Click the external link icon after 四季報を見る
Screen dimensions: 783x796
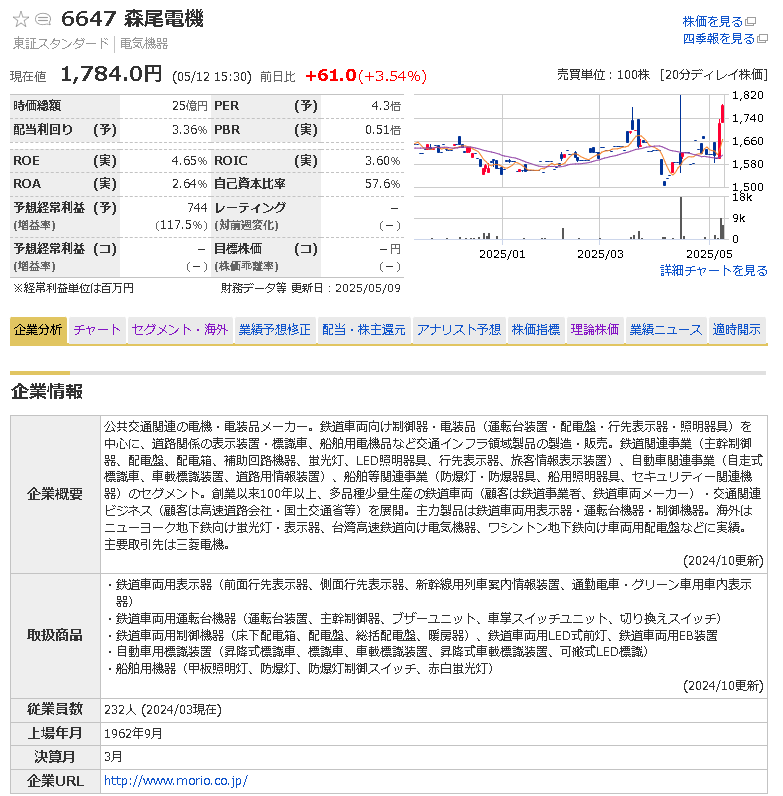coord(763,39)
